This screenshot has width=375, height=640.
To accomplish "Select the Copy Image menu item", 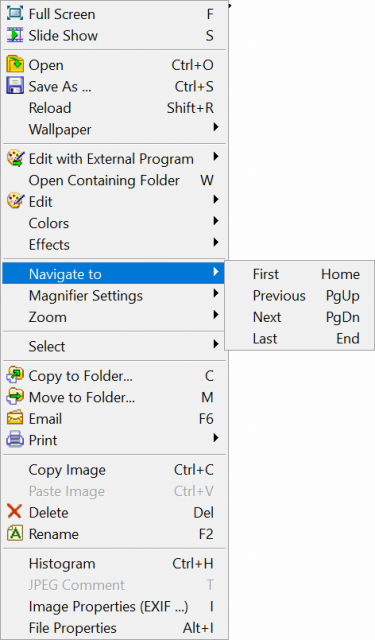I will coord(114,470).
